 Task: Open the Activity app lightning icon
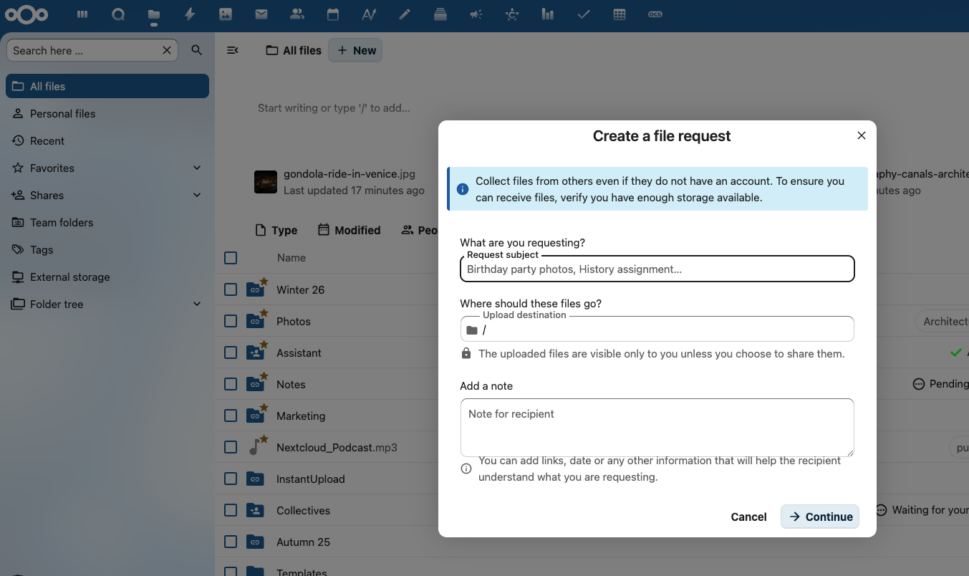pyautogui.click(x=190, y=14)
